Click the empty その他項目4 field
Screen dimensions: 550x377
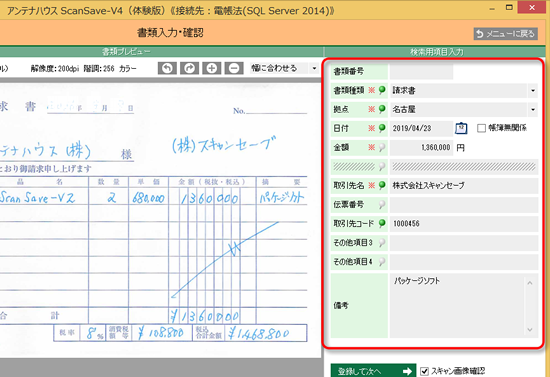464,262
